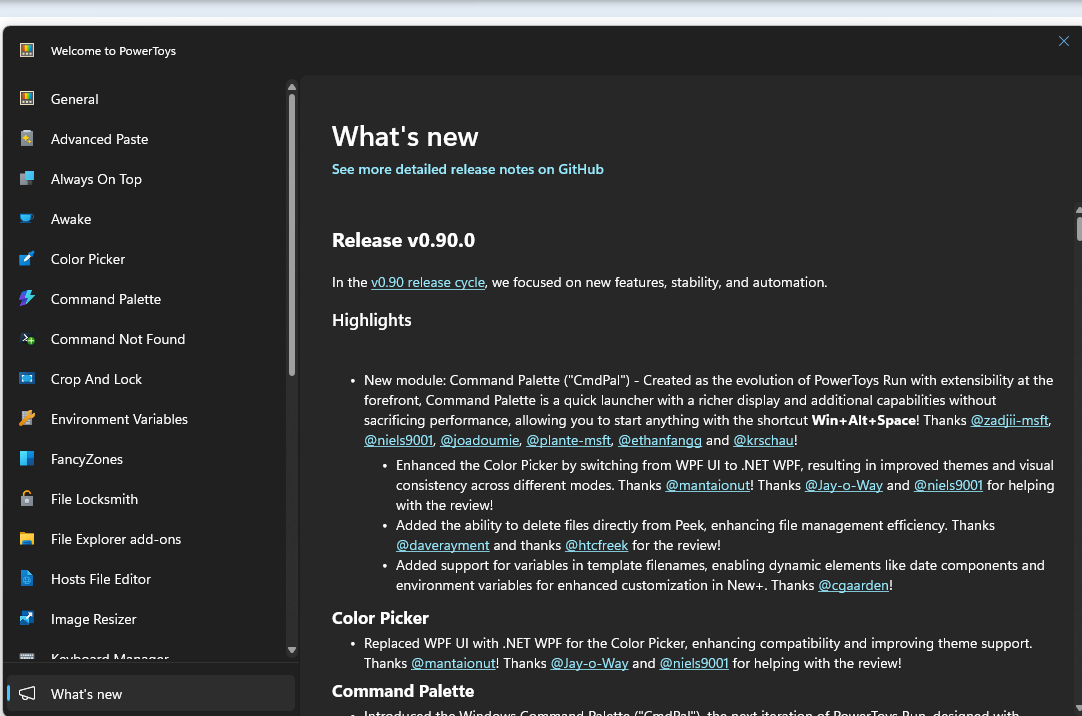Screen dimensions: 1082x716
Task: Open detailed release notes on GitHub link
Action: coord(467,169)
